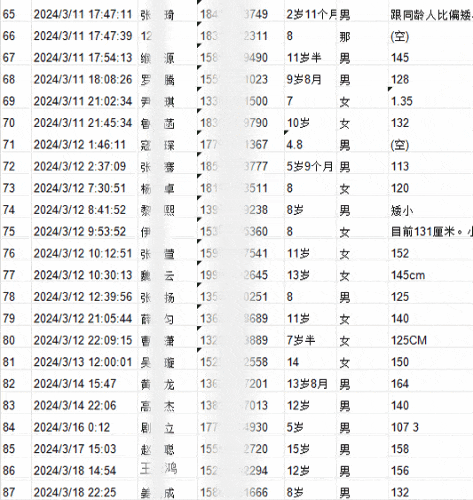This screenshot has width=473, height=500.
Task: Select age cell 9岁8月
Action: [x=311, y=79]
